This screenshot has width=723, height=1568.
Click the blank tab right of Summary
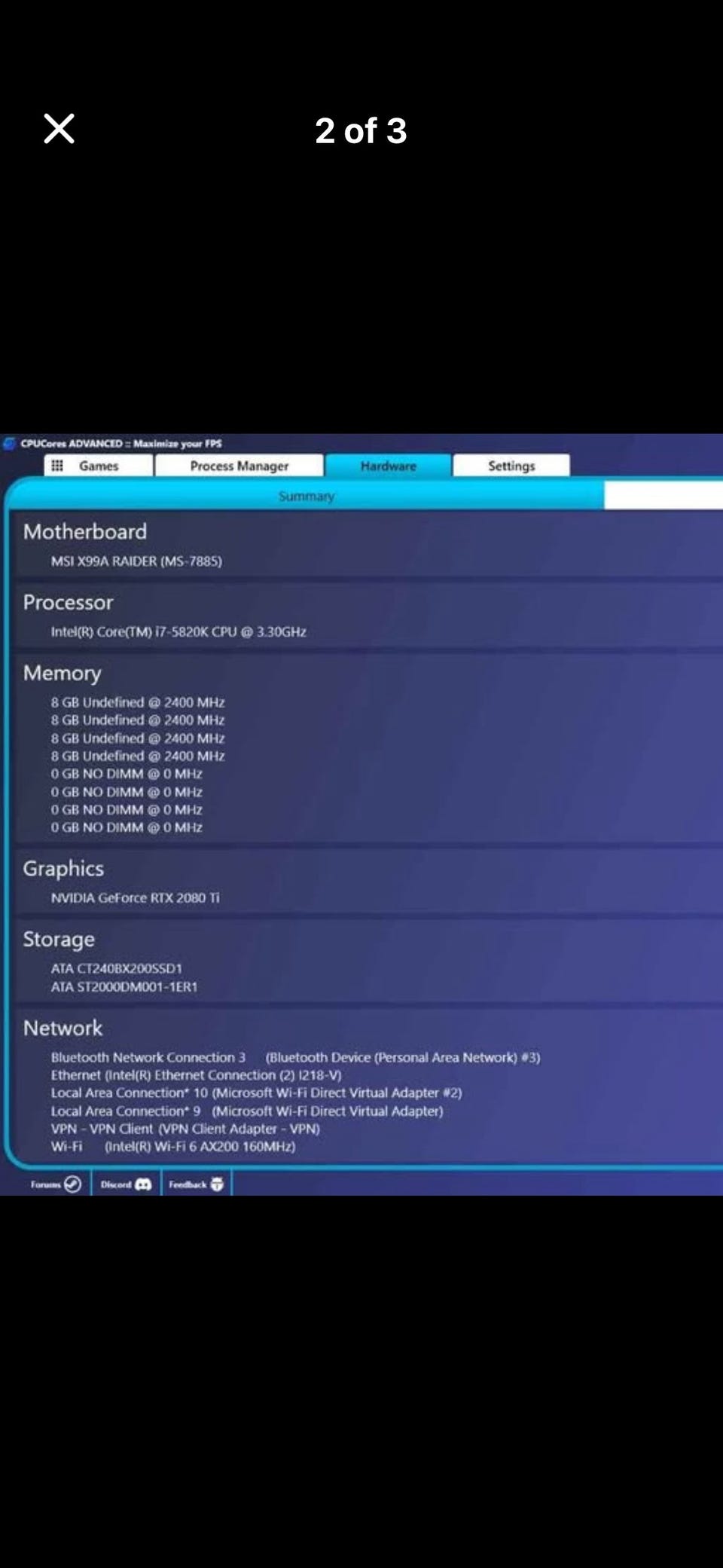(664, 496)
